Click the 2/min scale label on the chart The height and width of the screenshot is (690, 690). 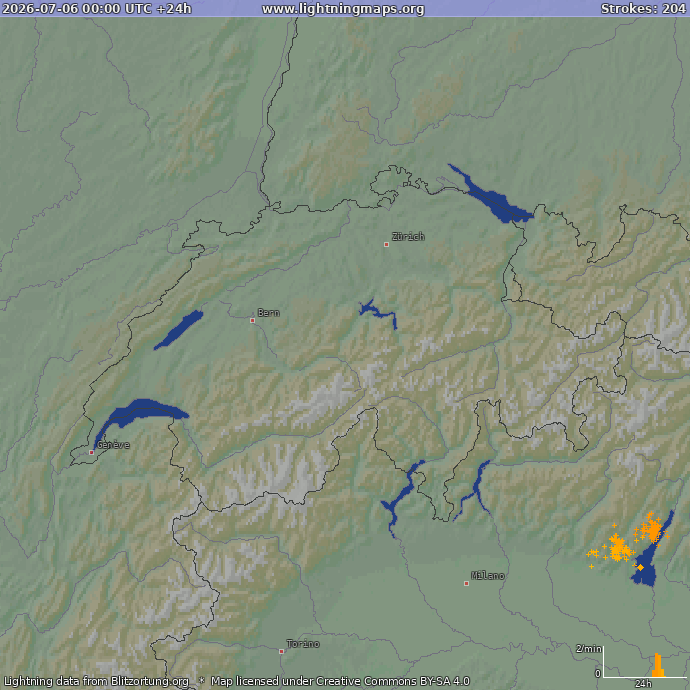(589, 649)
